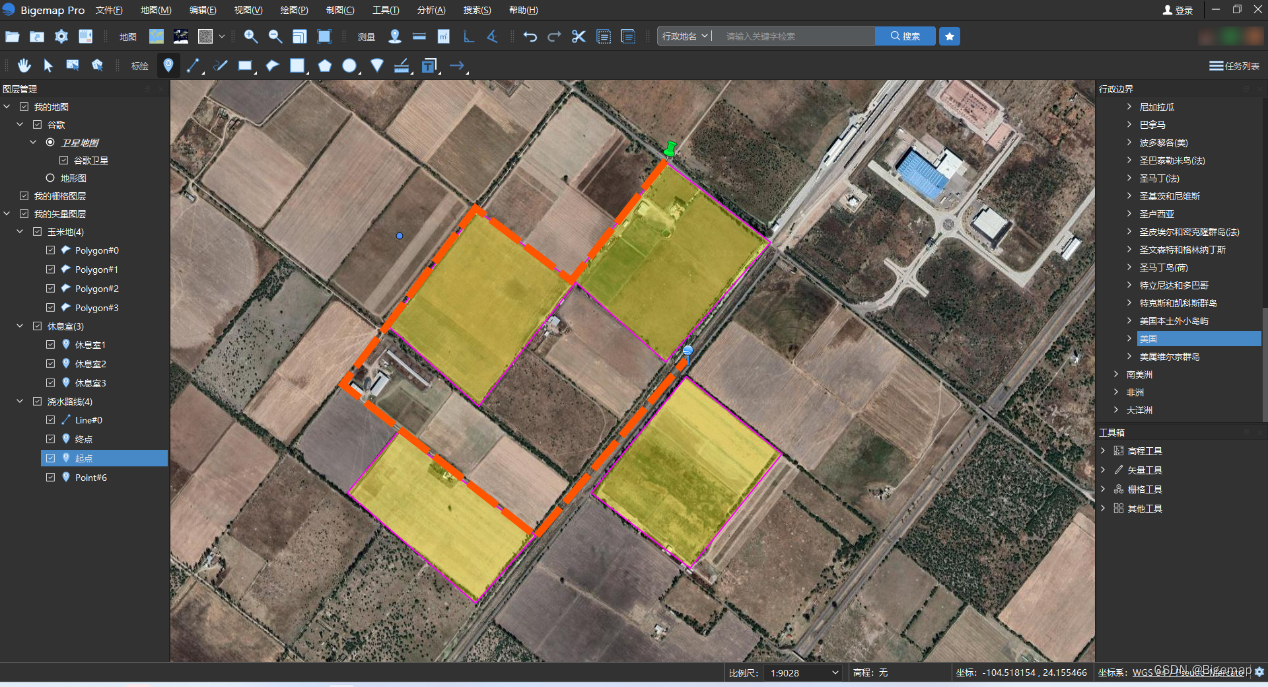Open the 任务列表 task list

pyautogui.click(x=1234, y=66)
